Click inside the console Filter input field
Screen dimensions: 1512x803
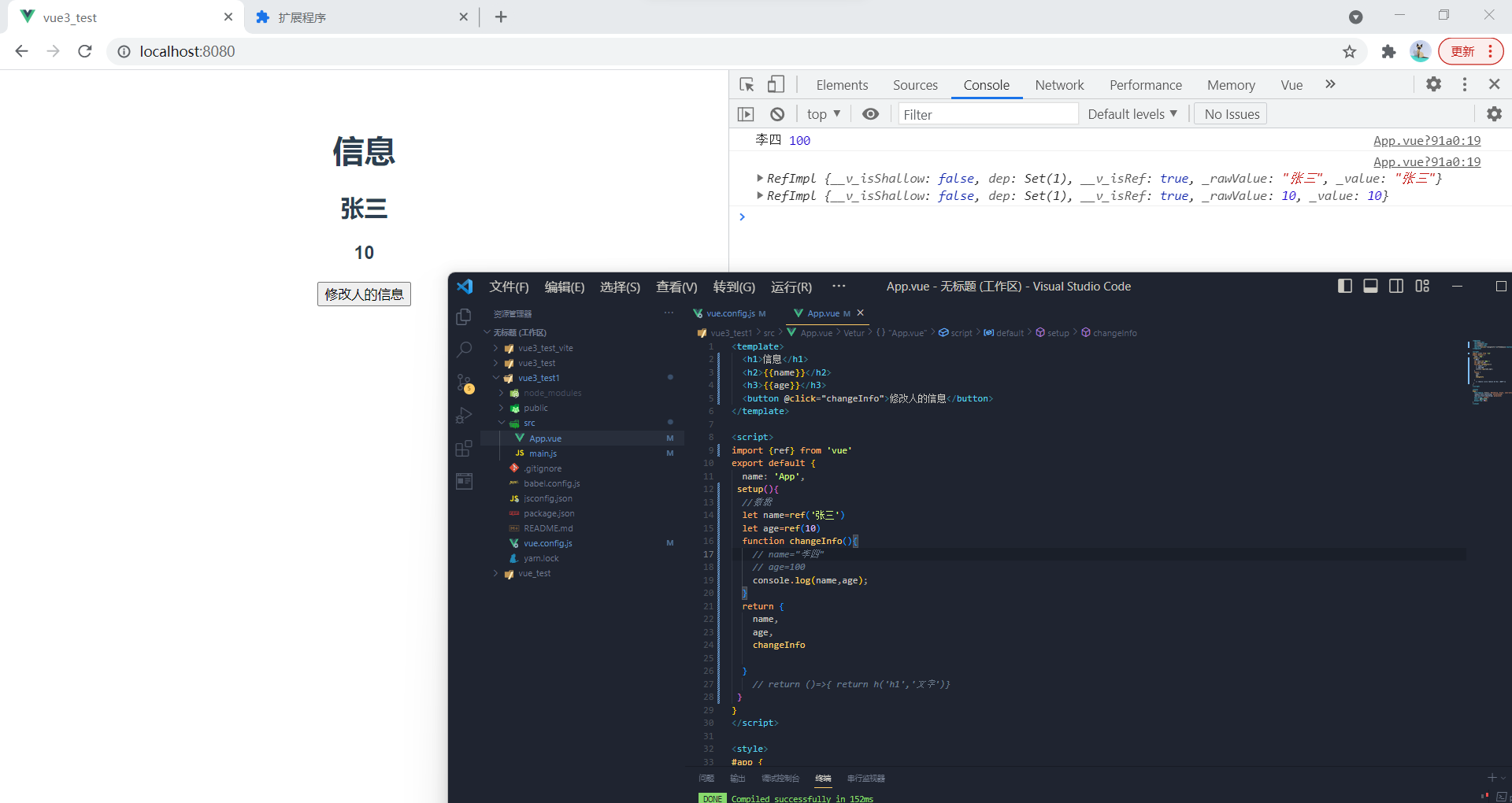tap(987, 113)
